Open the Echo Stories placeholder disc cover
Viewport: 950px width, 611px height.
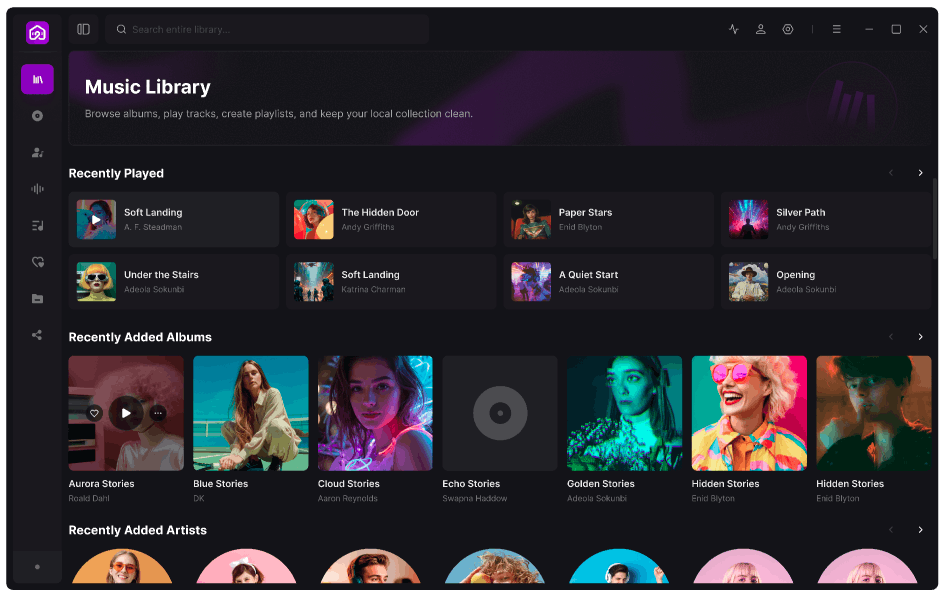tap(500, 413)
